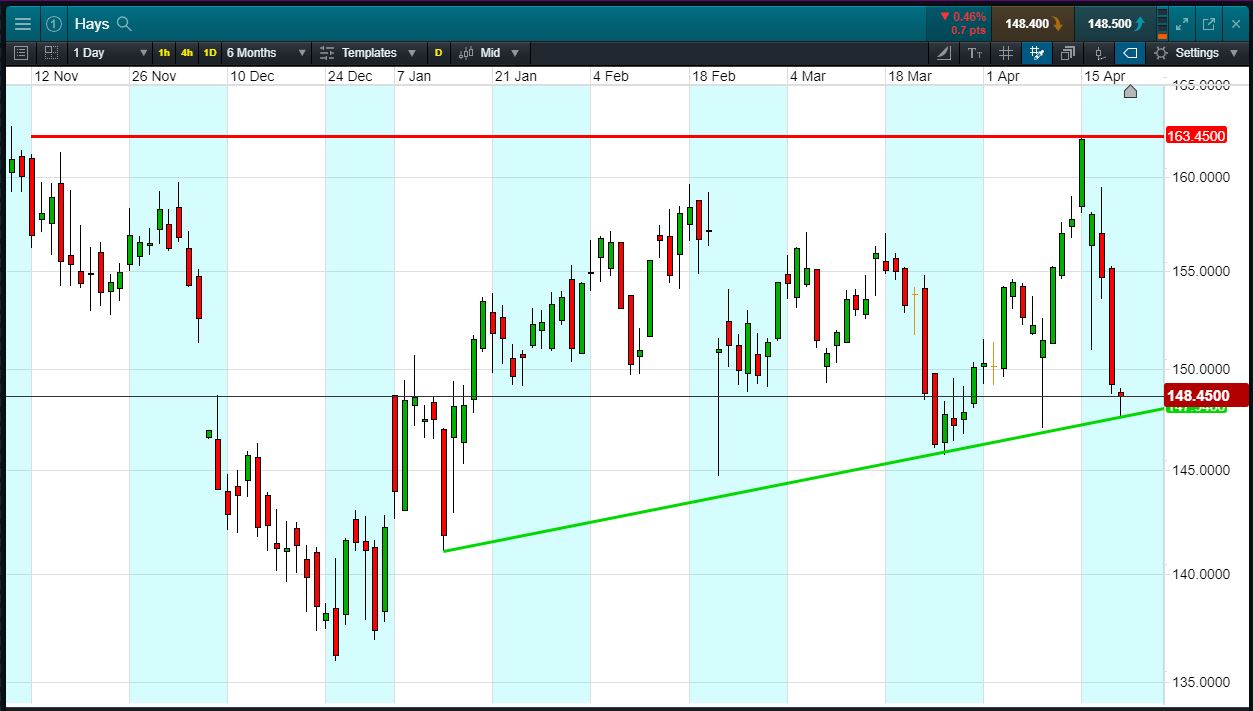The height and width of the screenshot is (711, 1253).
Task: Click the 15 Apr date label
Action: (1105, 76)
